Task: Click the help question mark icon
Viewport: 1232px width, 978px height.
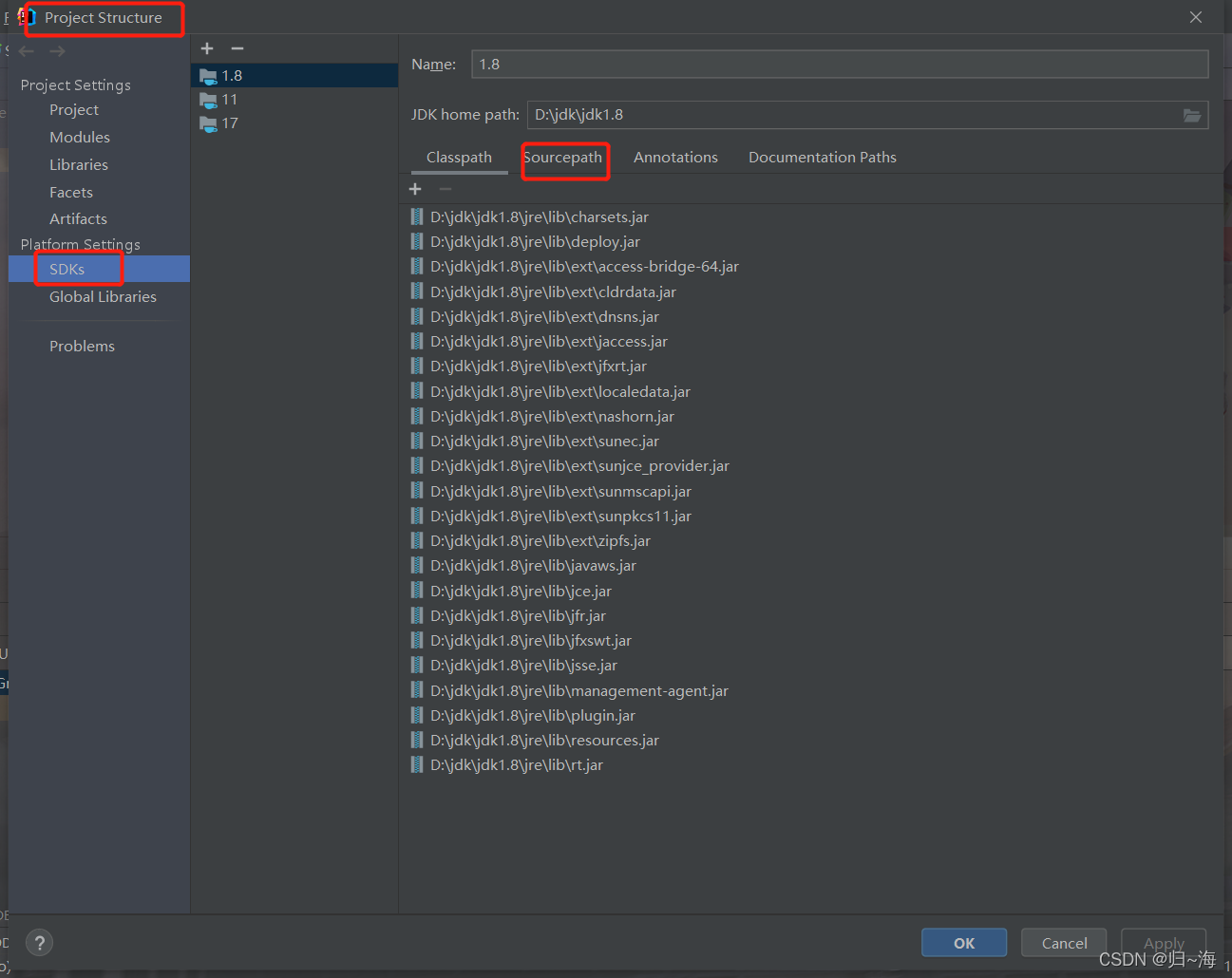Action: [x=38, y=943]
